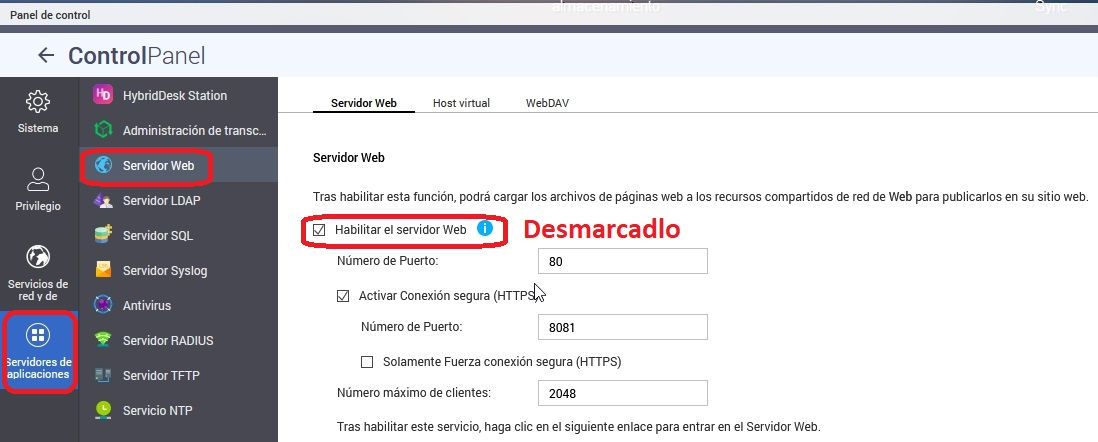Open Servicios de red globe icon

[x=38, y=257]
